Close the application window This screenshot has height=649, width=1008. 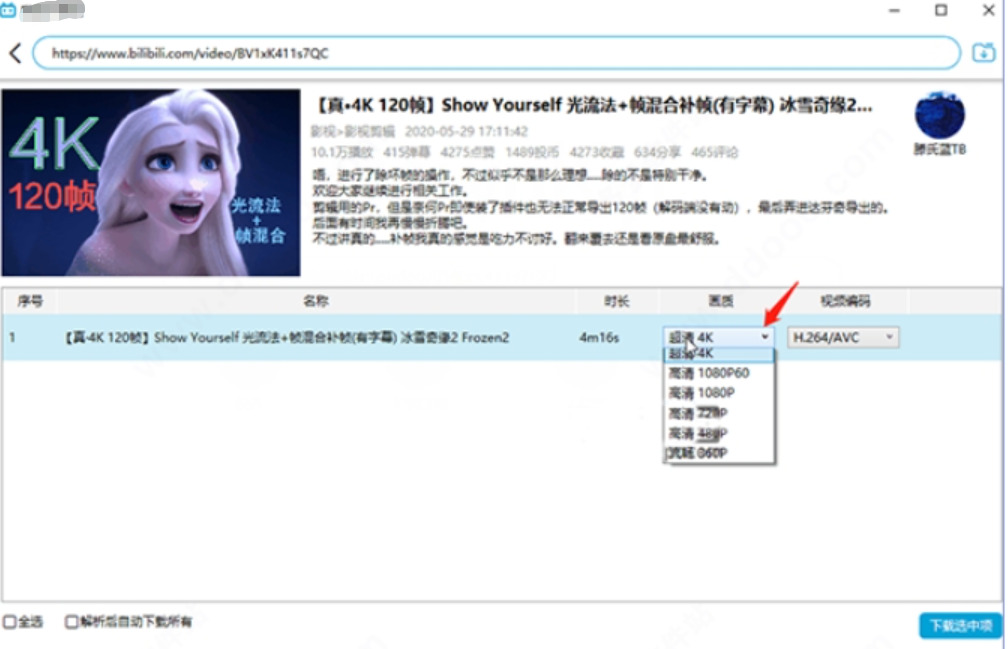point(989,10)
